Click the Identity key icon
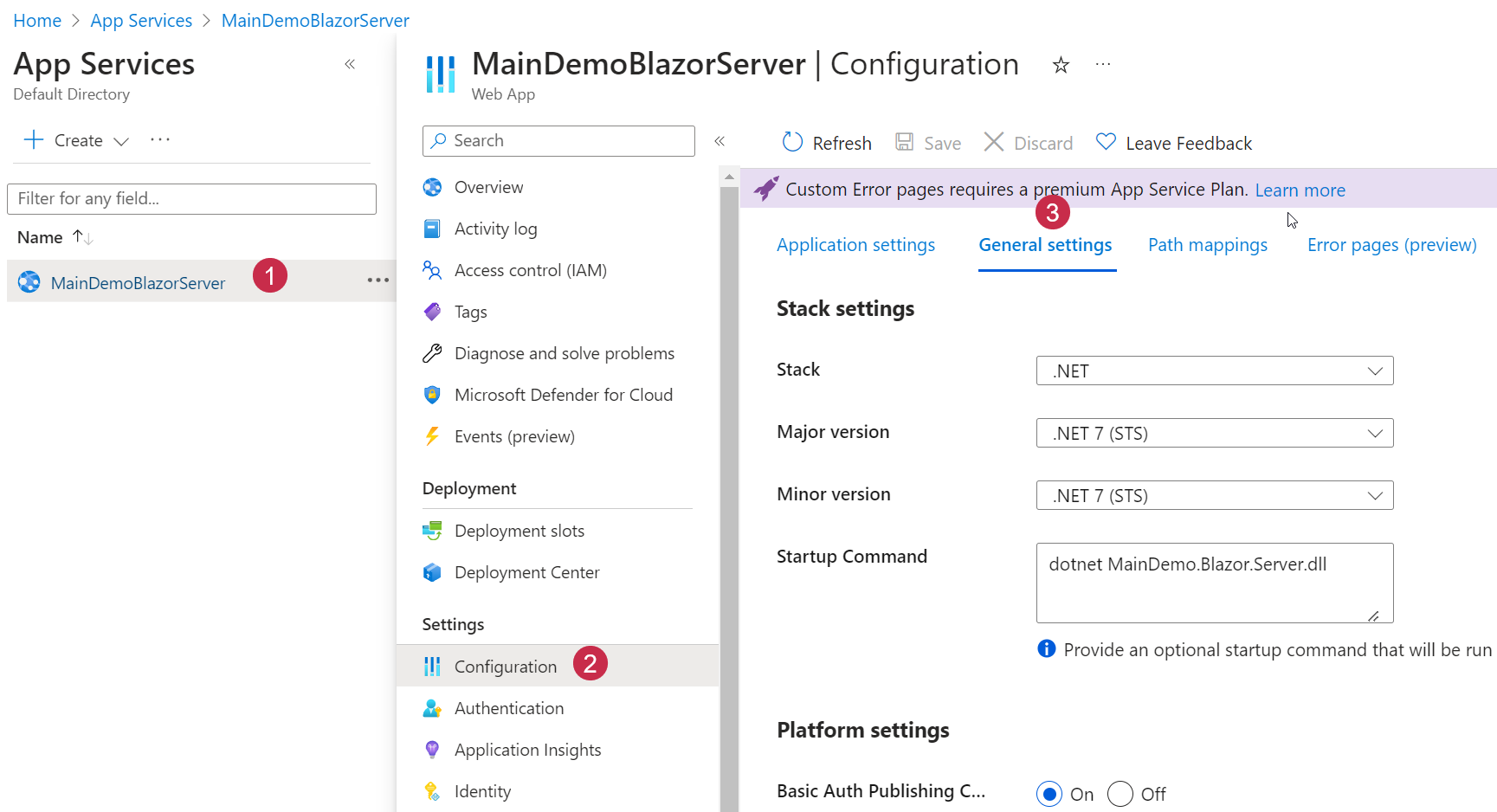Viewport: 1497px width, 812px height. pyautogui.click(x=432, y=791)
